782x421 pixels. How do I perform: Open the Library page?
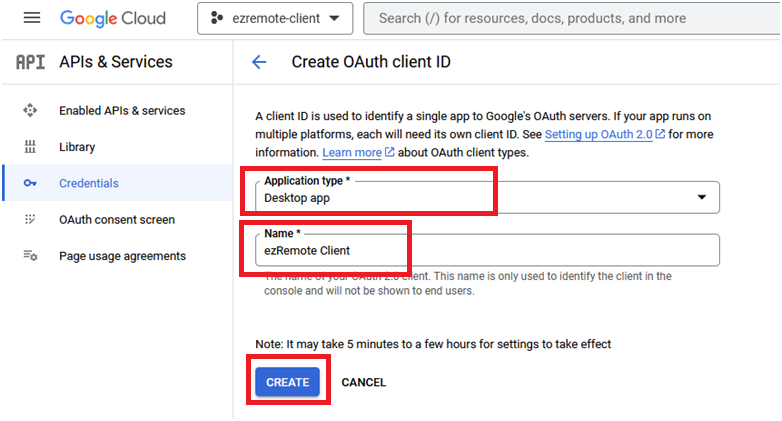point(77,147)
